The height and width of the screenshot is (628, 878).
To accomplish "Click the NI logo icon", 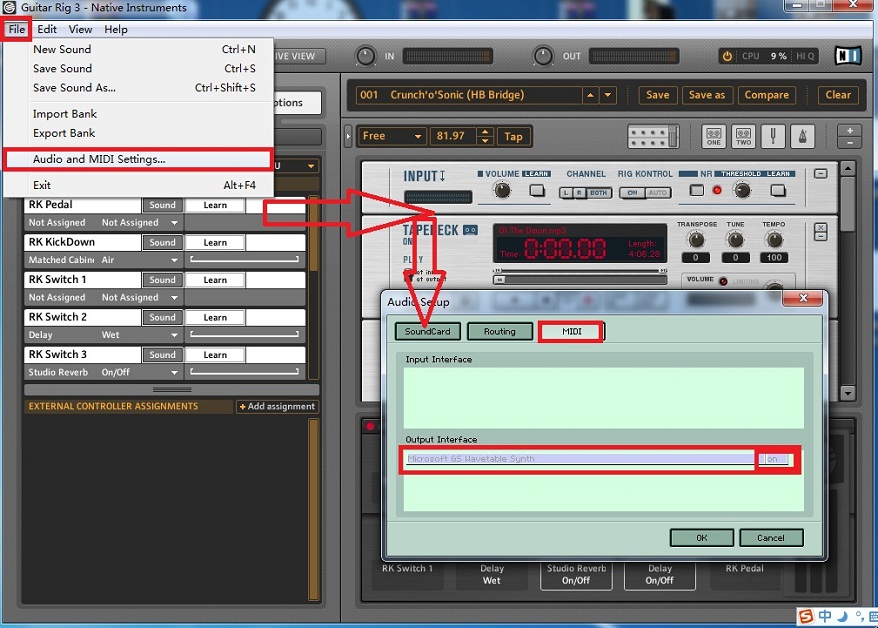I will click(848, 55).
